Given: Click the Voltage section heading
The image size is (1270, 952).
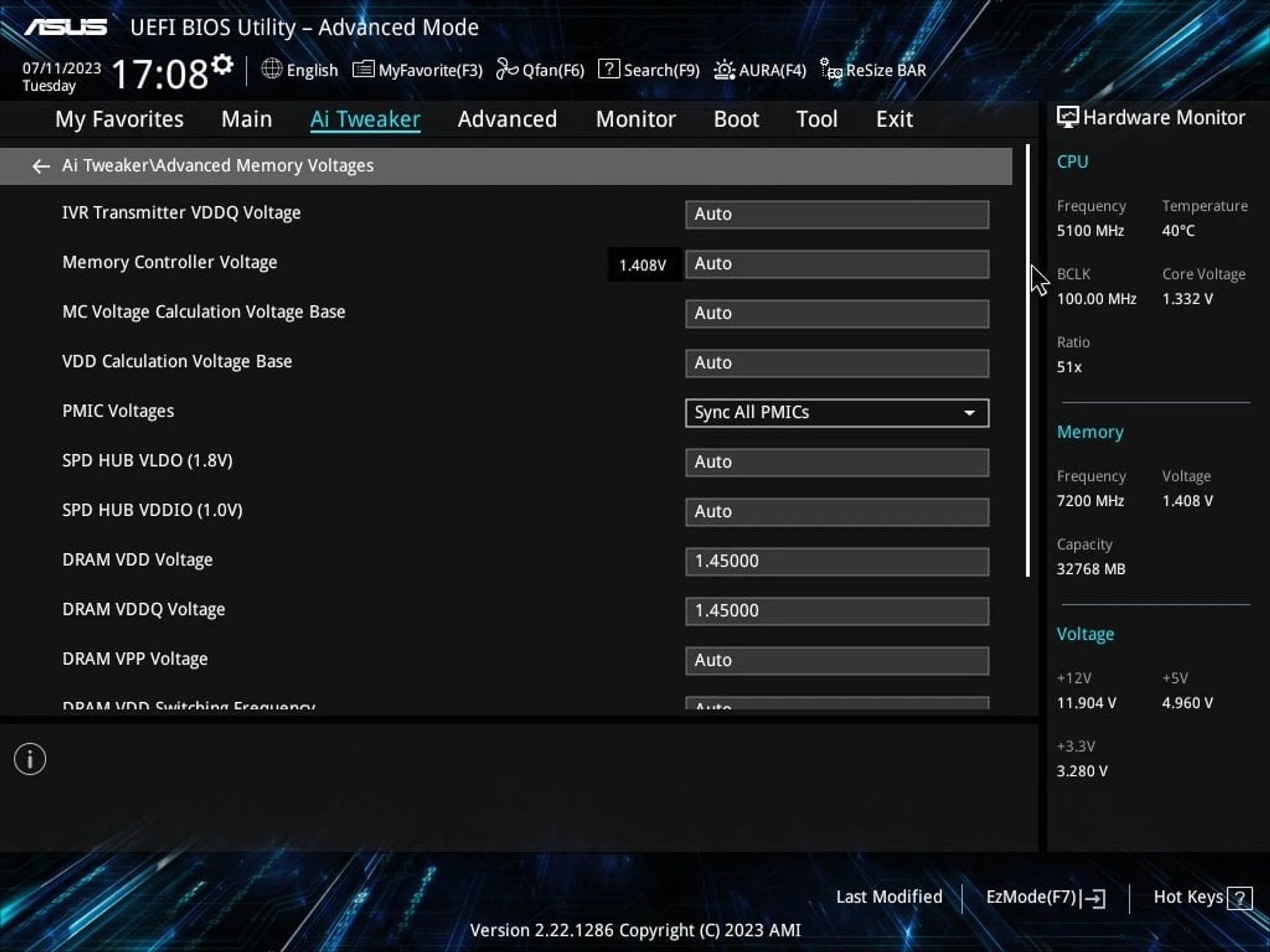Looking at the screenshot, I should pos(1085,634).
